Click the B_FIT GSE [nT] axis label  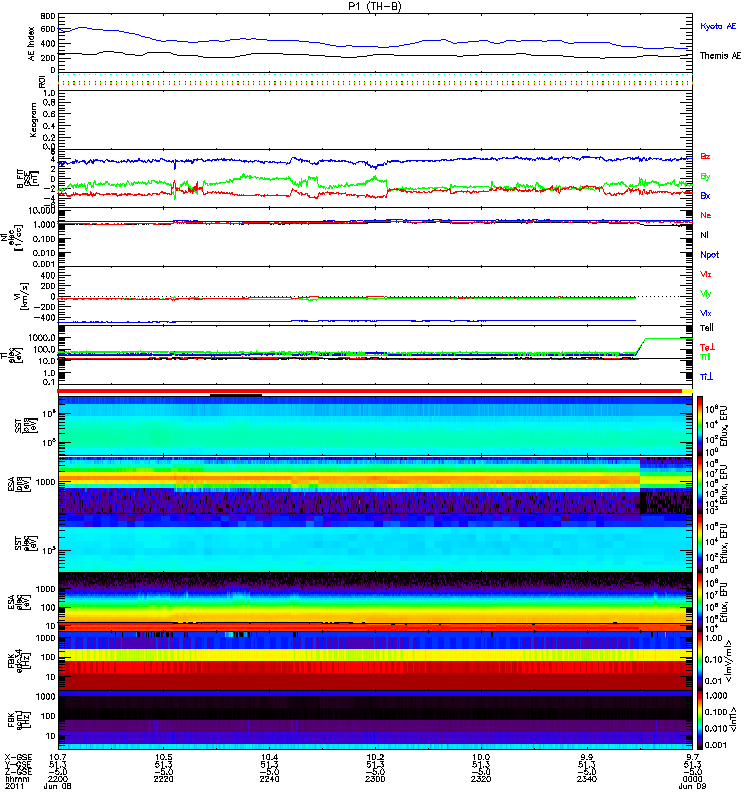28,178
